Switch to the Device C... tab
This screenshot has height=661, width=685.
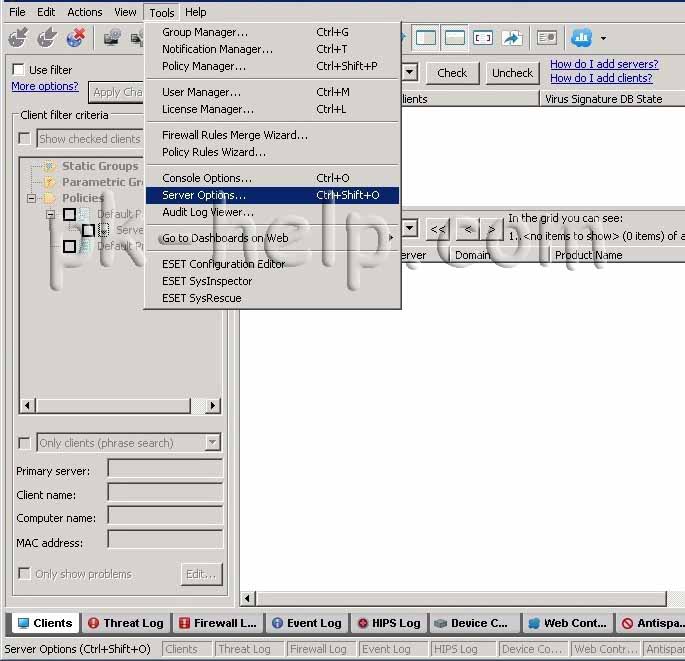click(x=474, y=623)
